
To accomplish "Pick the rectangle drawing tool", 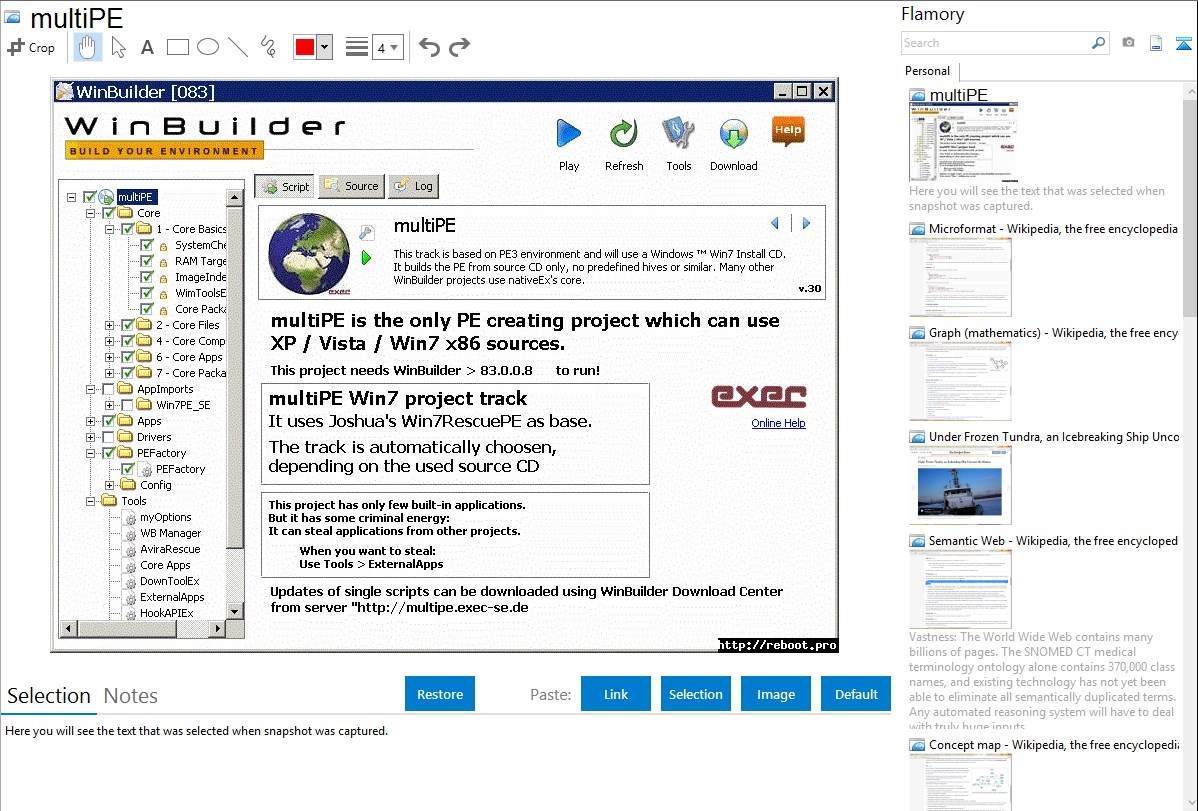I will click(177, 47).
